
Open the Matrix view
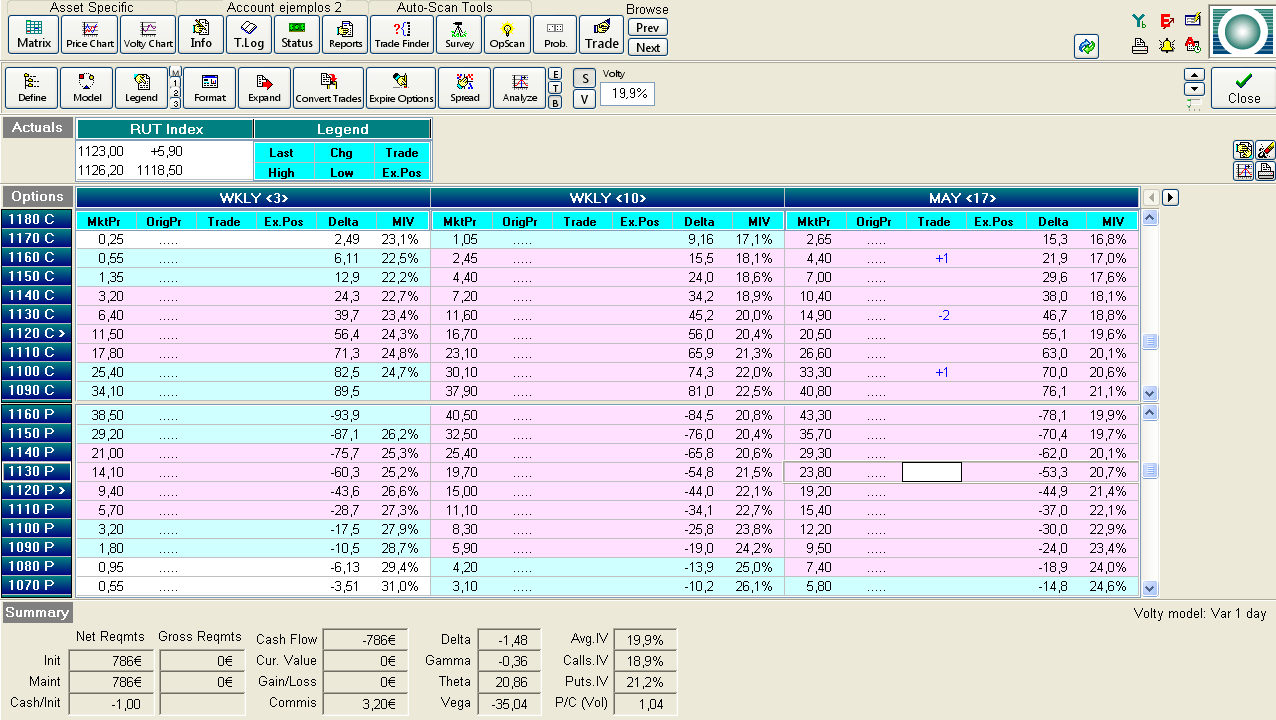pyautogui.click(x=34, y=34)
